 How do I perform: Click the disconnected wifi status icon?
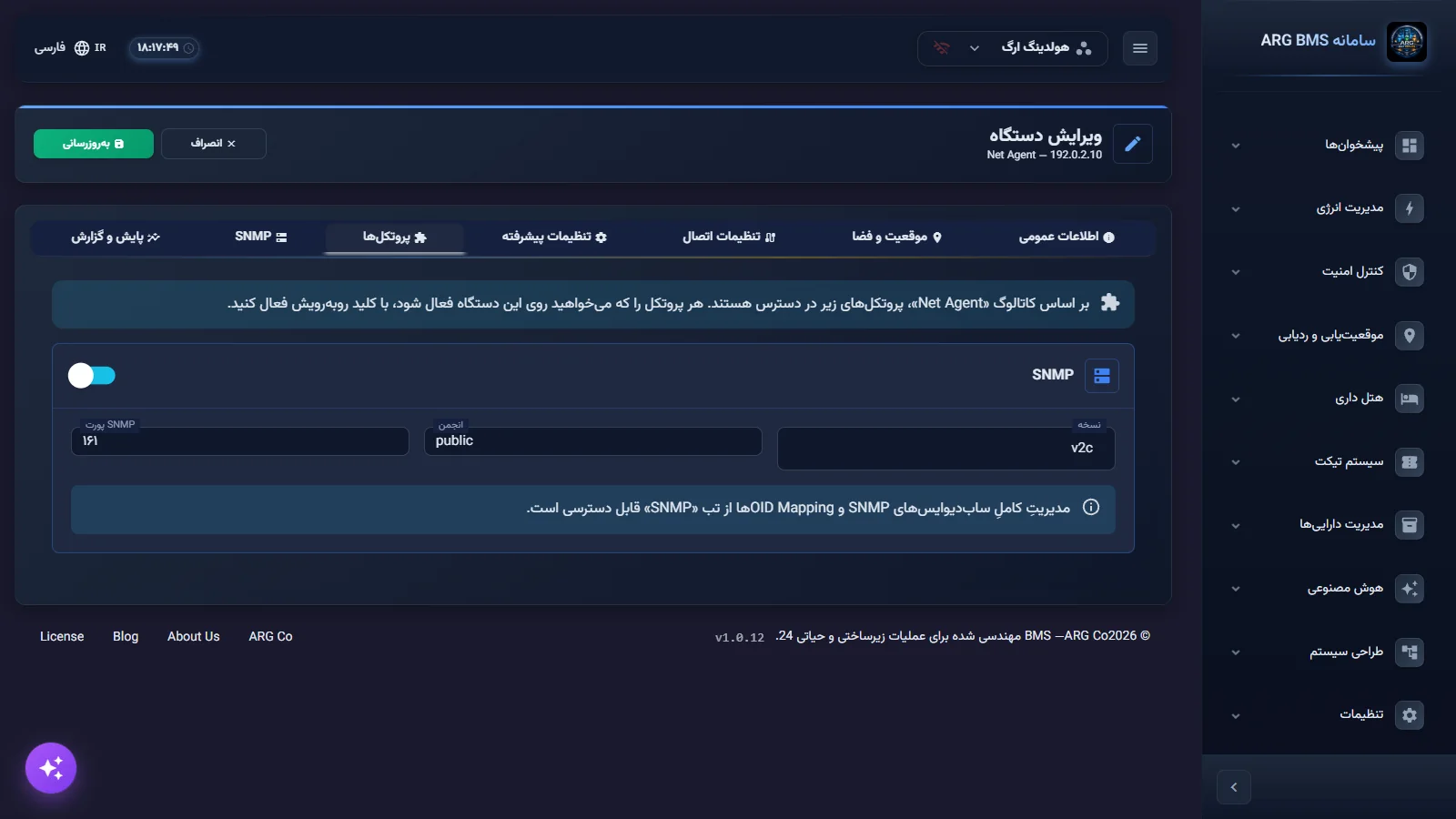942,48
